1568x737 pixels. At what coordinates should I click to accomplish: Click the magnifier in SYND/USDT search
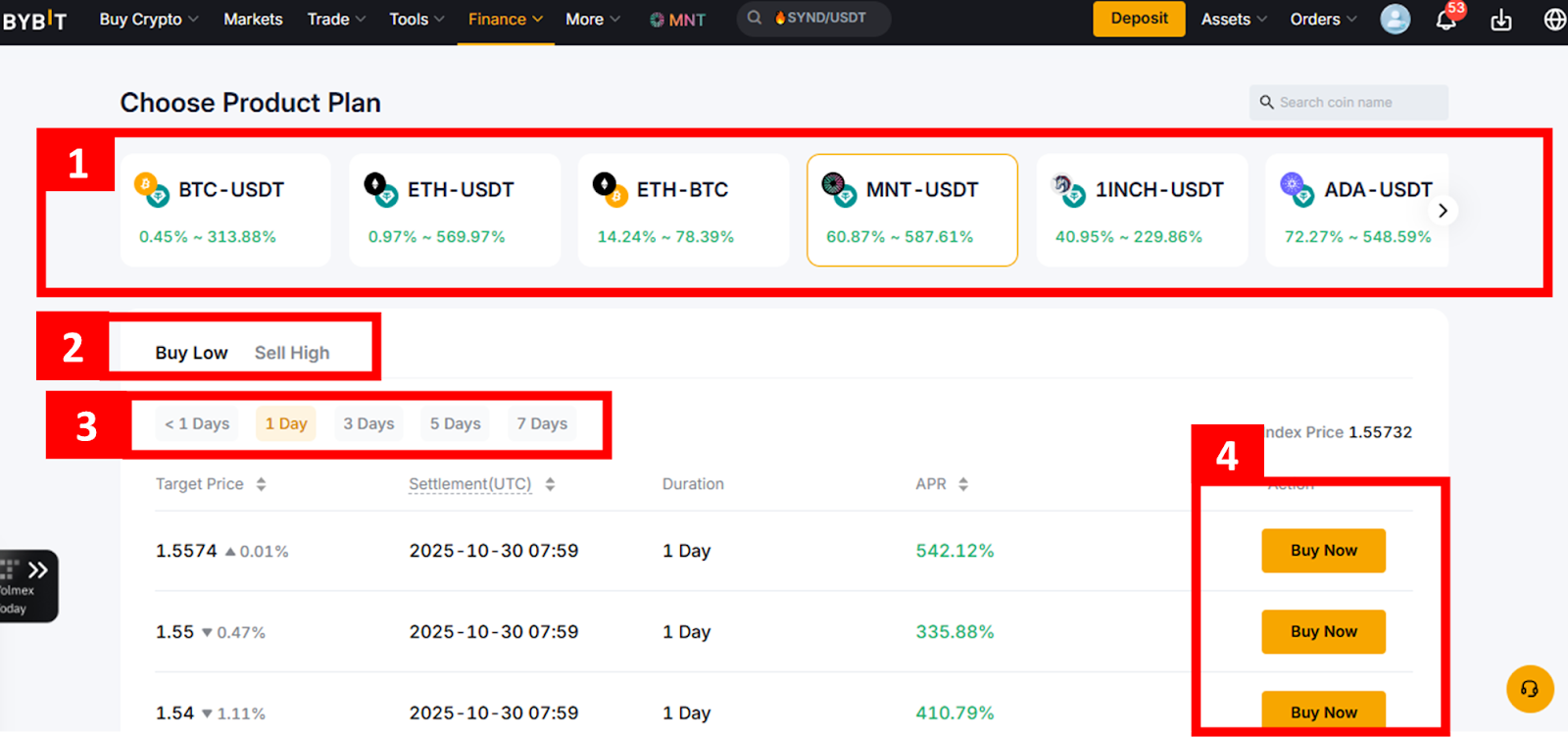pos(755,18)
